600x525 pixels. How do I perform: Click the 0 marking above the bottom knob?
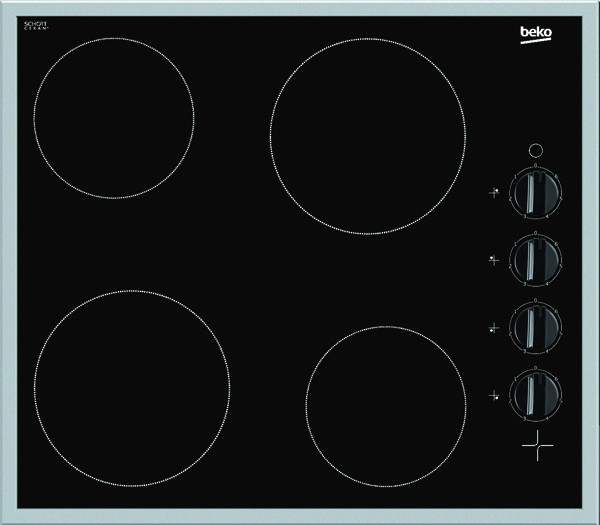535,368
